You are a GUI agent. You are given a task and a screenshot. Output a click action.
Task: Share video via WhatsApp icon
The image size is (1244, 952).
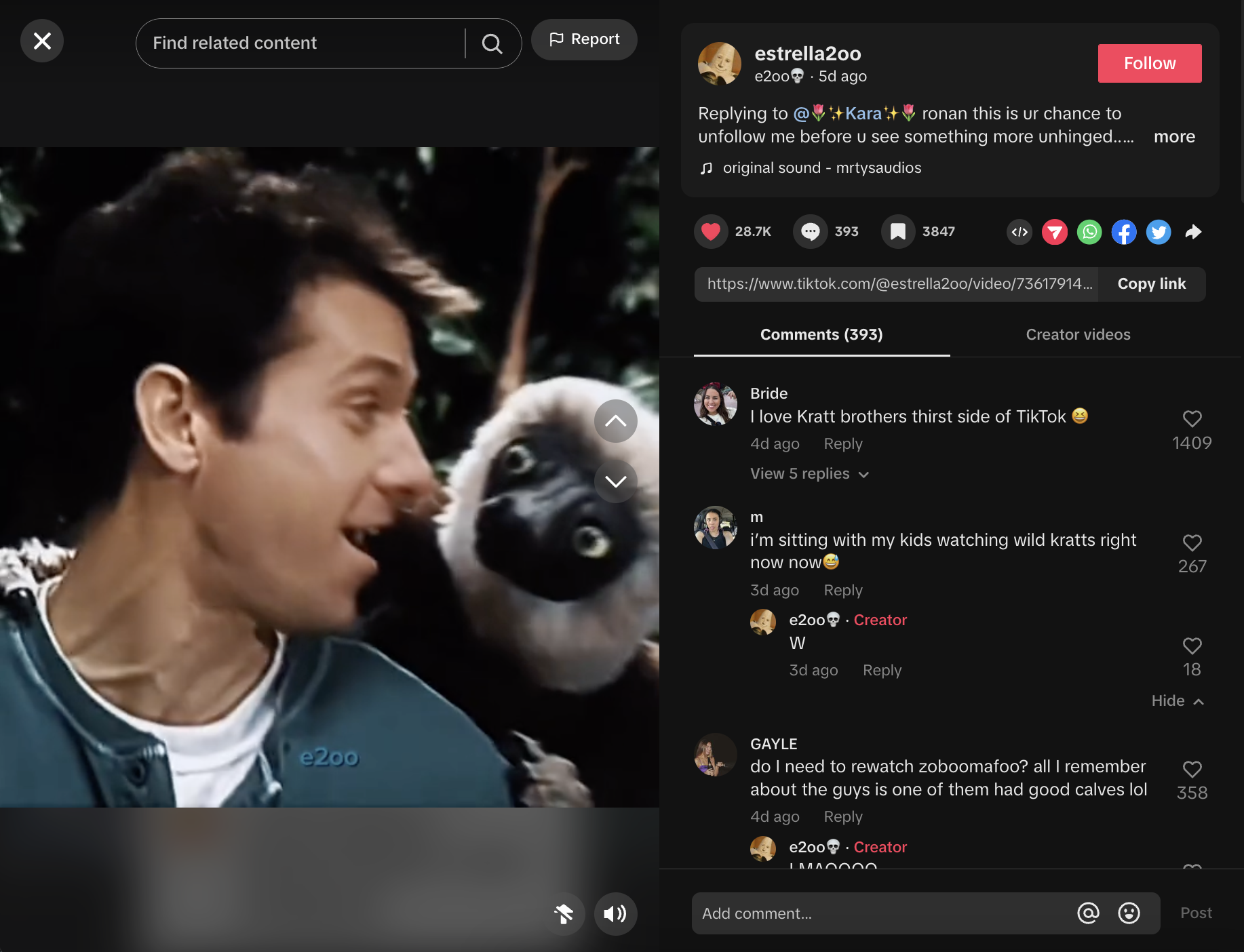1089,232
